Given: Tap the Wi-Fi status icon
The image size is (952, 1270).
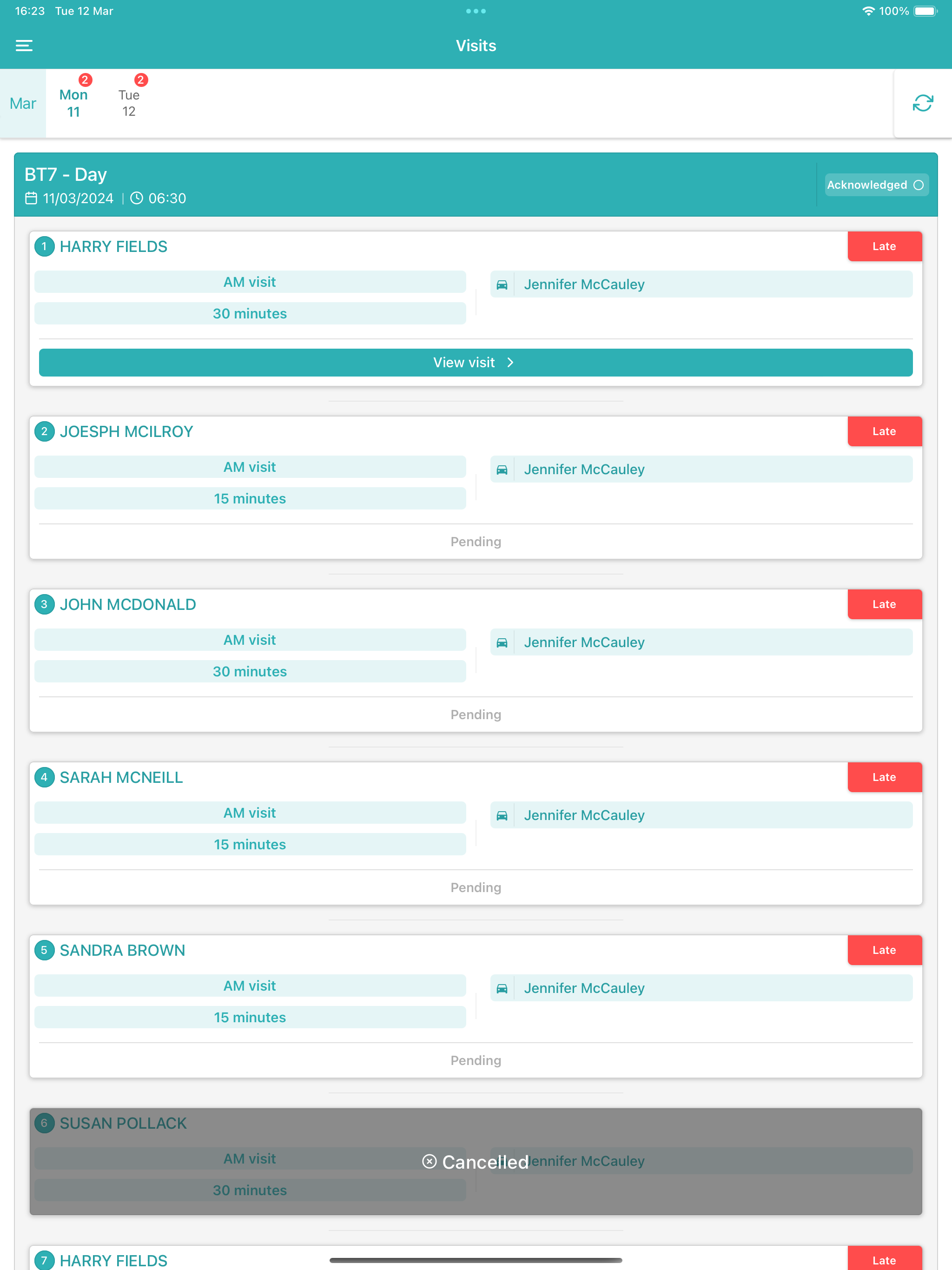Looking at the screenshot, I should (868, 11).
